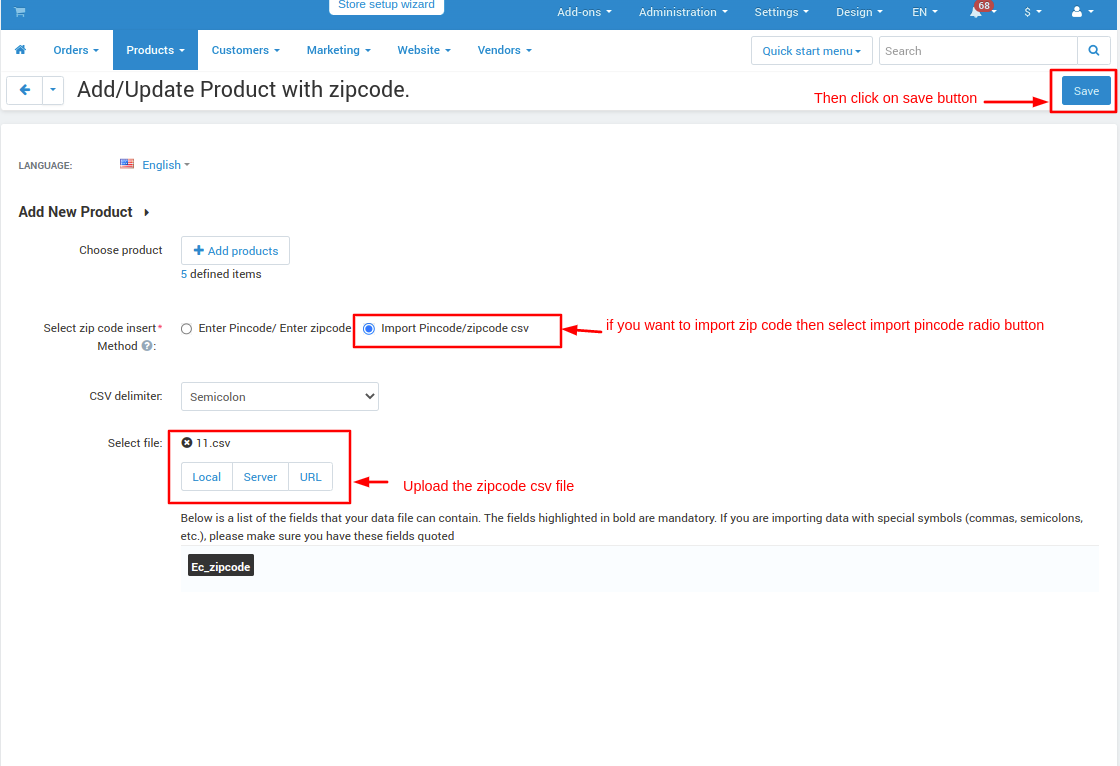Click the 11.csv file name
The height and width of the screenshot is (766, 1120).
213,443
